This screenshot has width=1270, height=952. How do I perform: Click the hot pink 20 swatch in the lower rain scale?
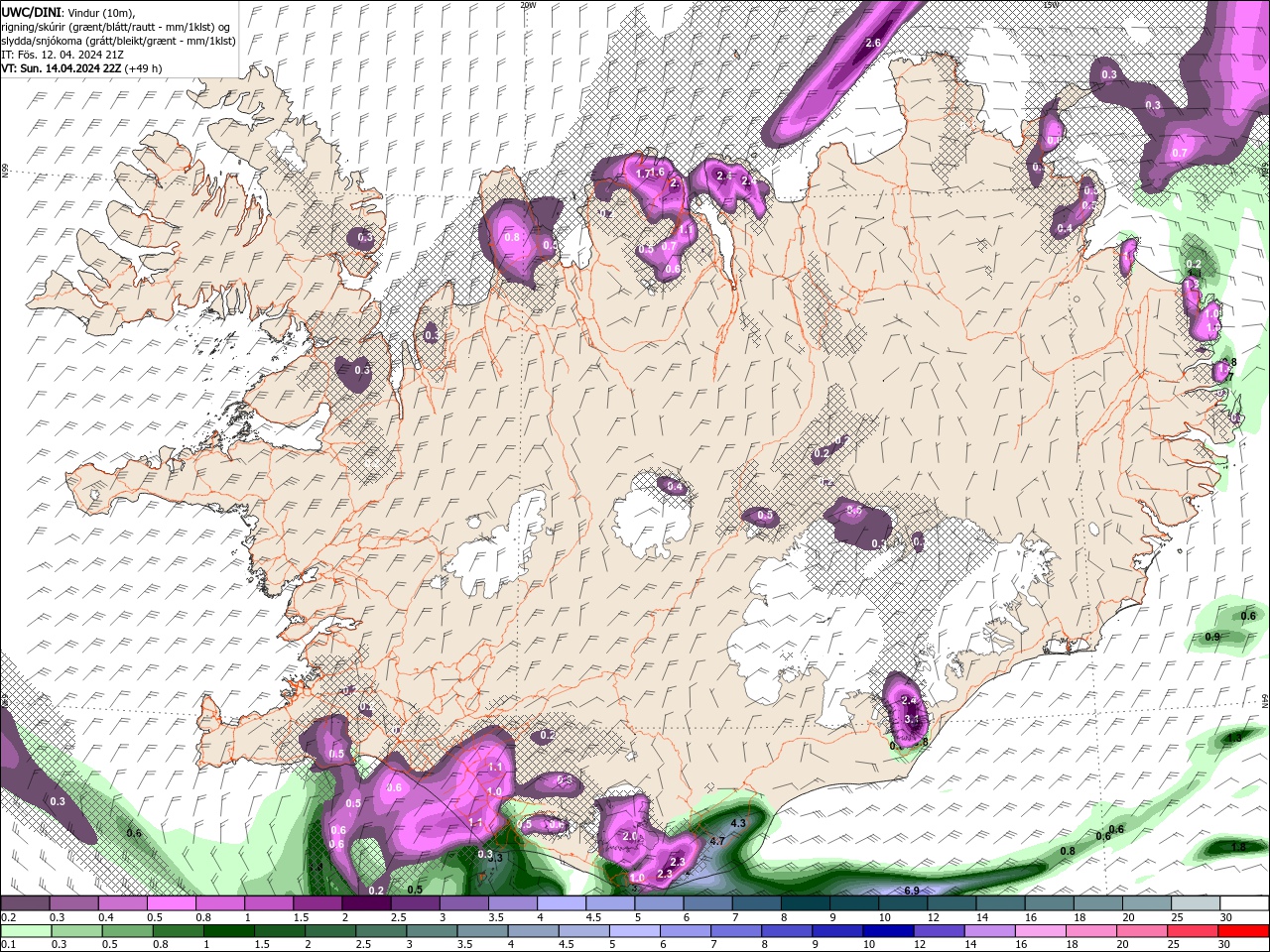click(x=1142, y=931)
